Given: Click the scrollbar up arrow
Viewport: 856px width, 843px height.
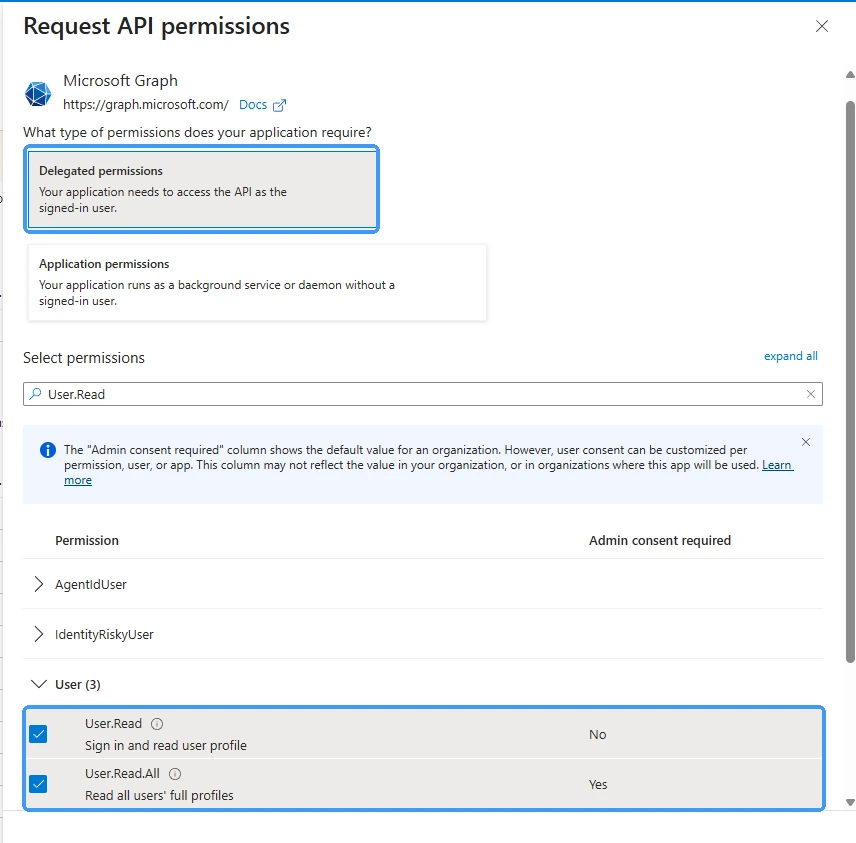Looking at the screenshot, I should (850, 75).
